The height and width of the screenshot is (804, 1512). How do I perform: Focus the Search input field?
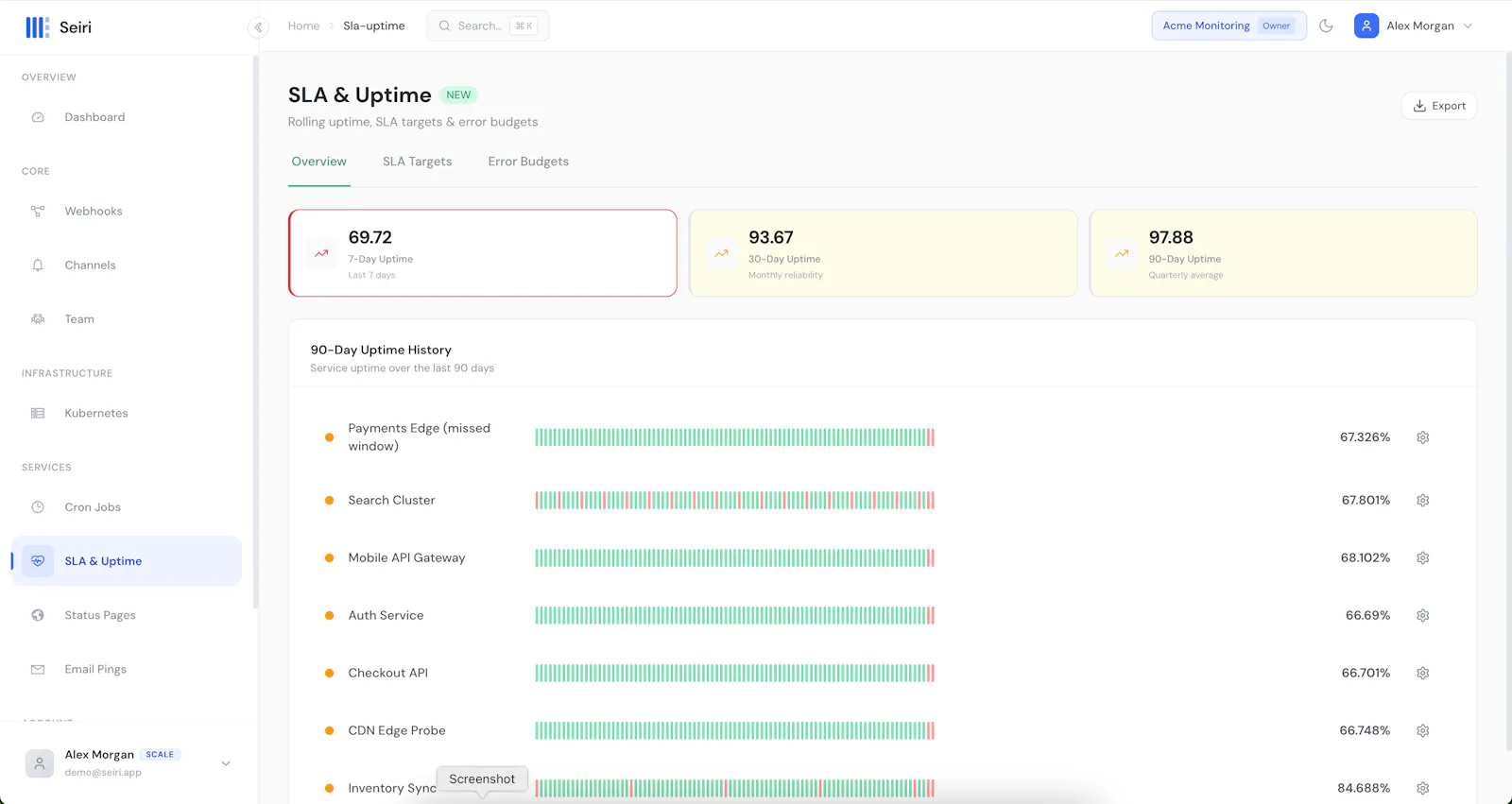(488, 26)
